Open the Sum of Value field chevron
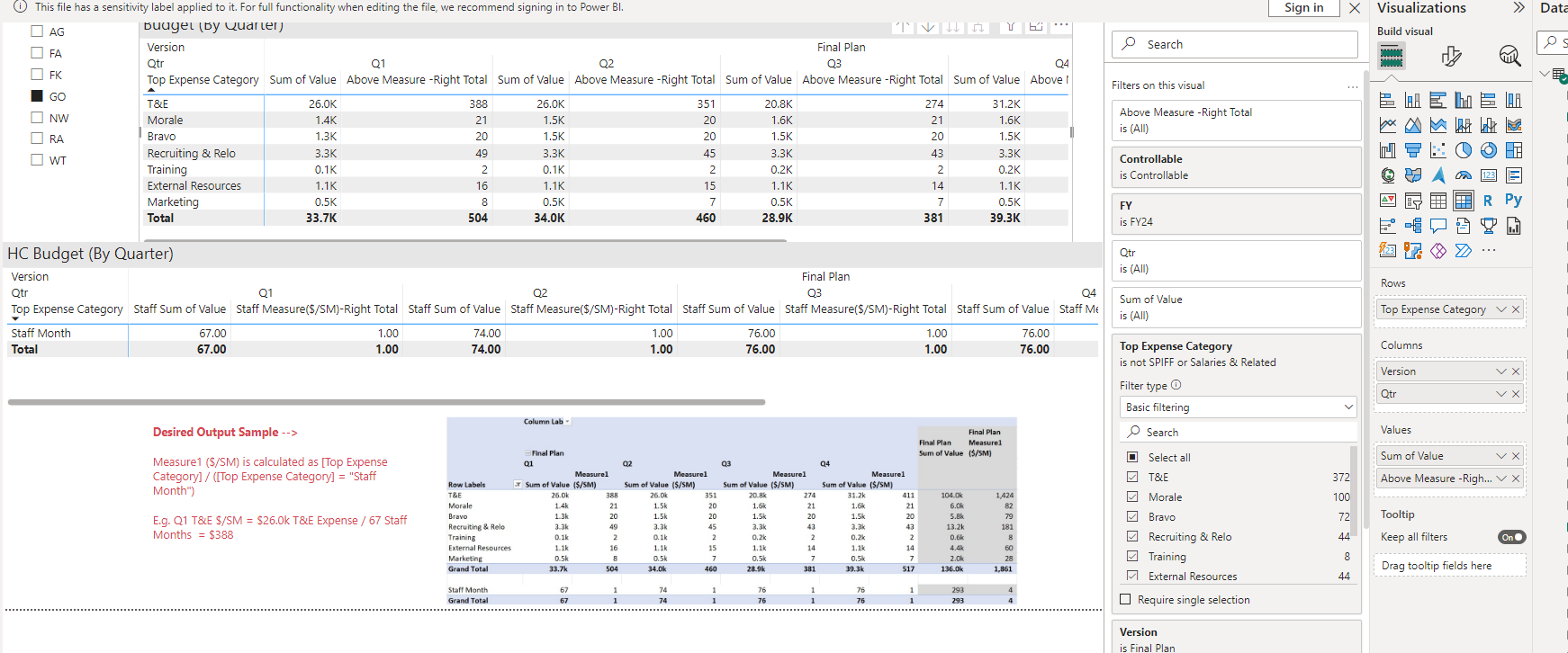The image size is (1568, 653). [1500, 456]
